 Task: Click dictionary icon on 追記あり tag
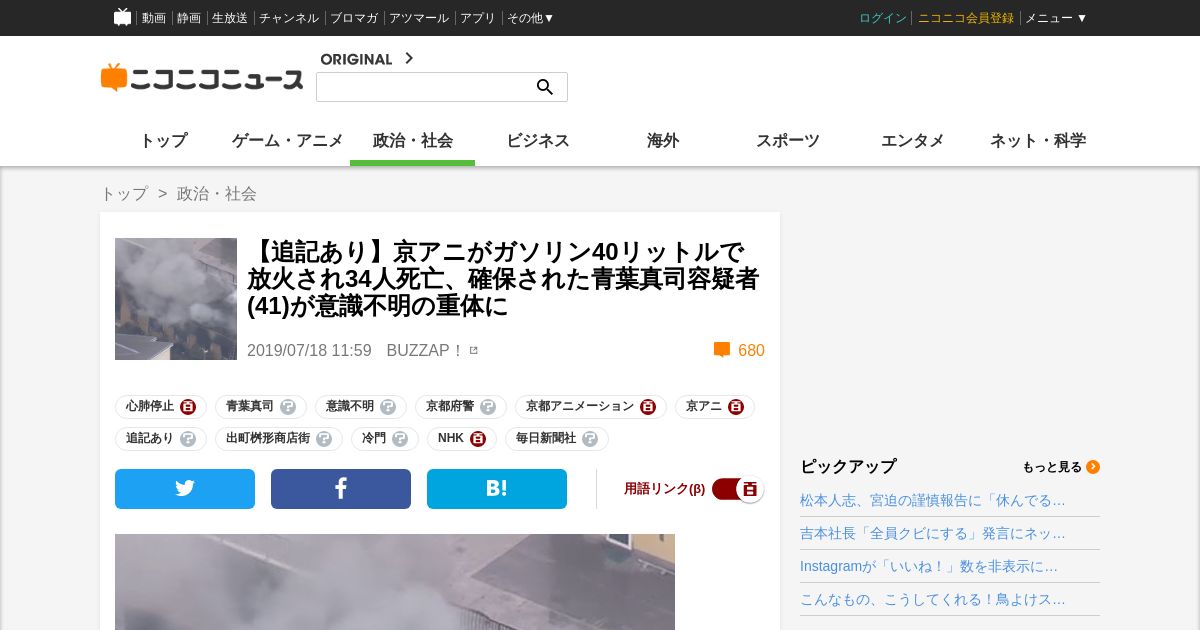(x=188, y=439)
